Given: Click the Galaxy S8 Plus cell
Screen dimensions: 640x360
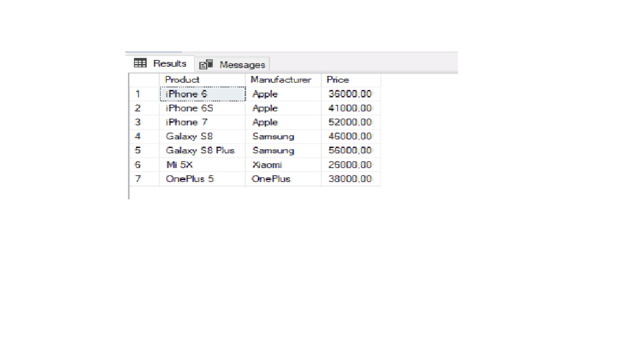Looking at the screenshot, I should click(x=202, y=151).
